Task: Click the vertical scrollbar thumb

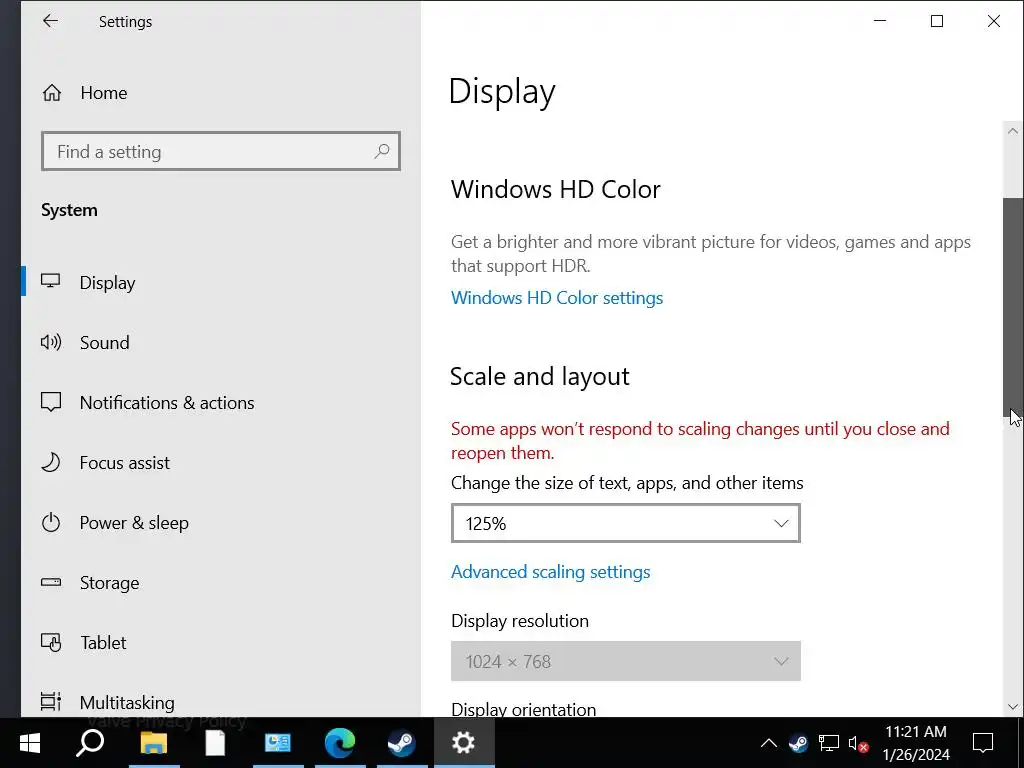Action: (1013, 307)
